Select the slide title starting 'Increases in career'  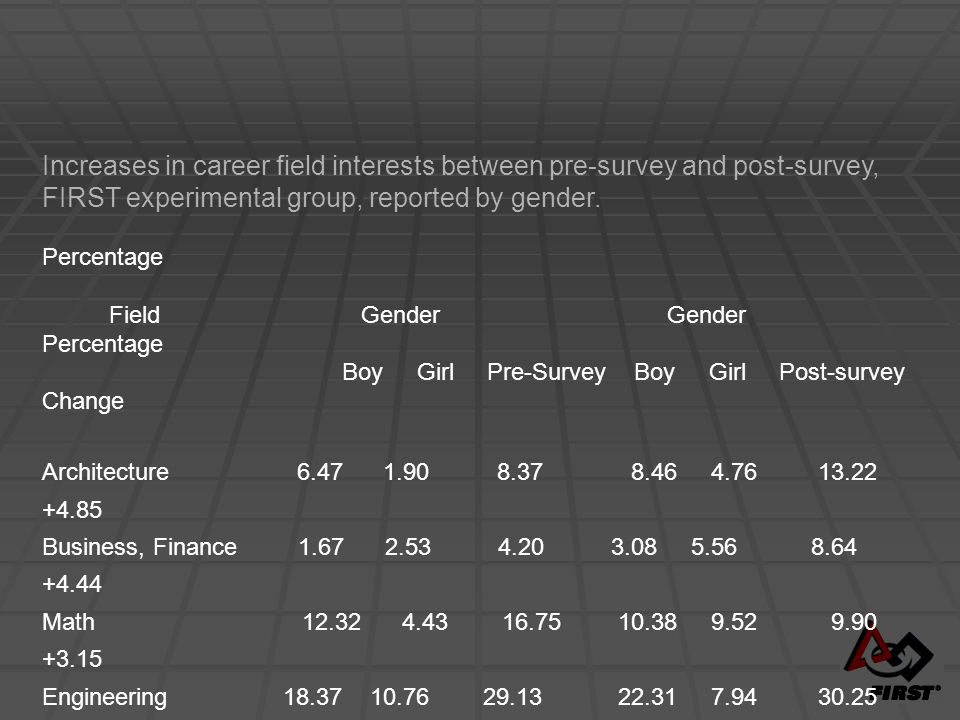(x=460, y=182)
